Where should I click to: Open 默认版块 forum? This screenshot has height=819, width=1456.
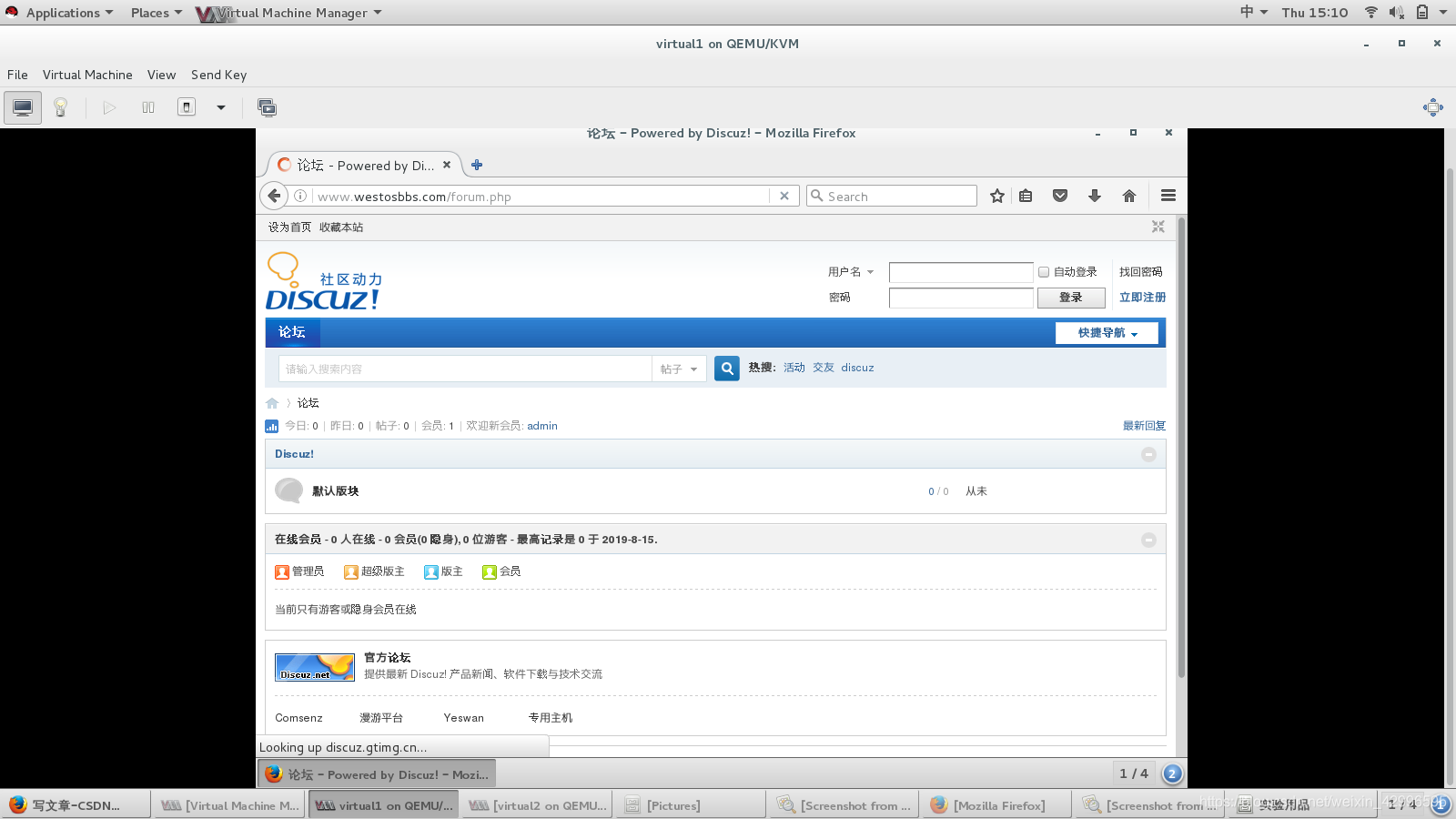click(336, 491)
